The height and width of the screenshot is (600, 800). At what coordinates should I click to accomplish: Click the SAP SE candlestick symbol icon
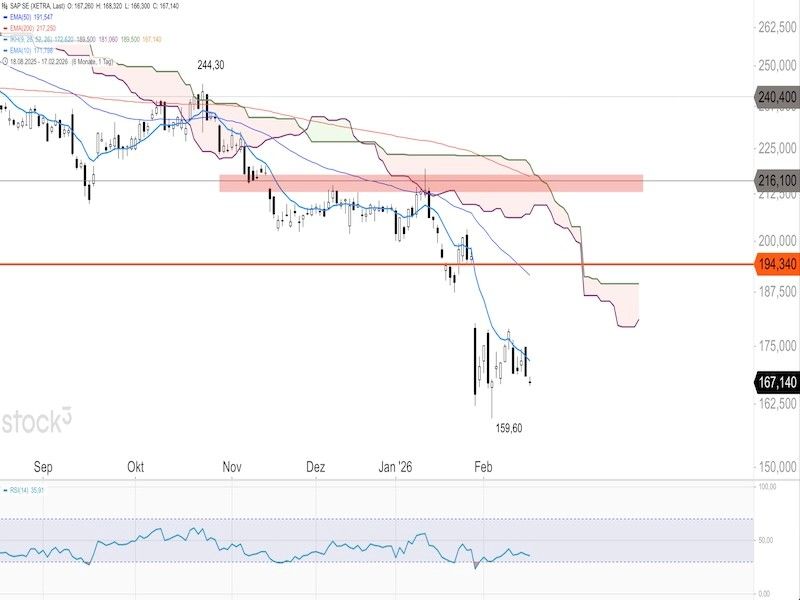point(5,6)
